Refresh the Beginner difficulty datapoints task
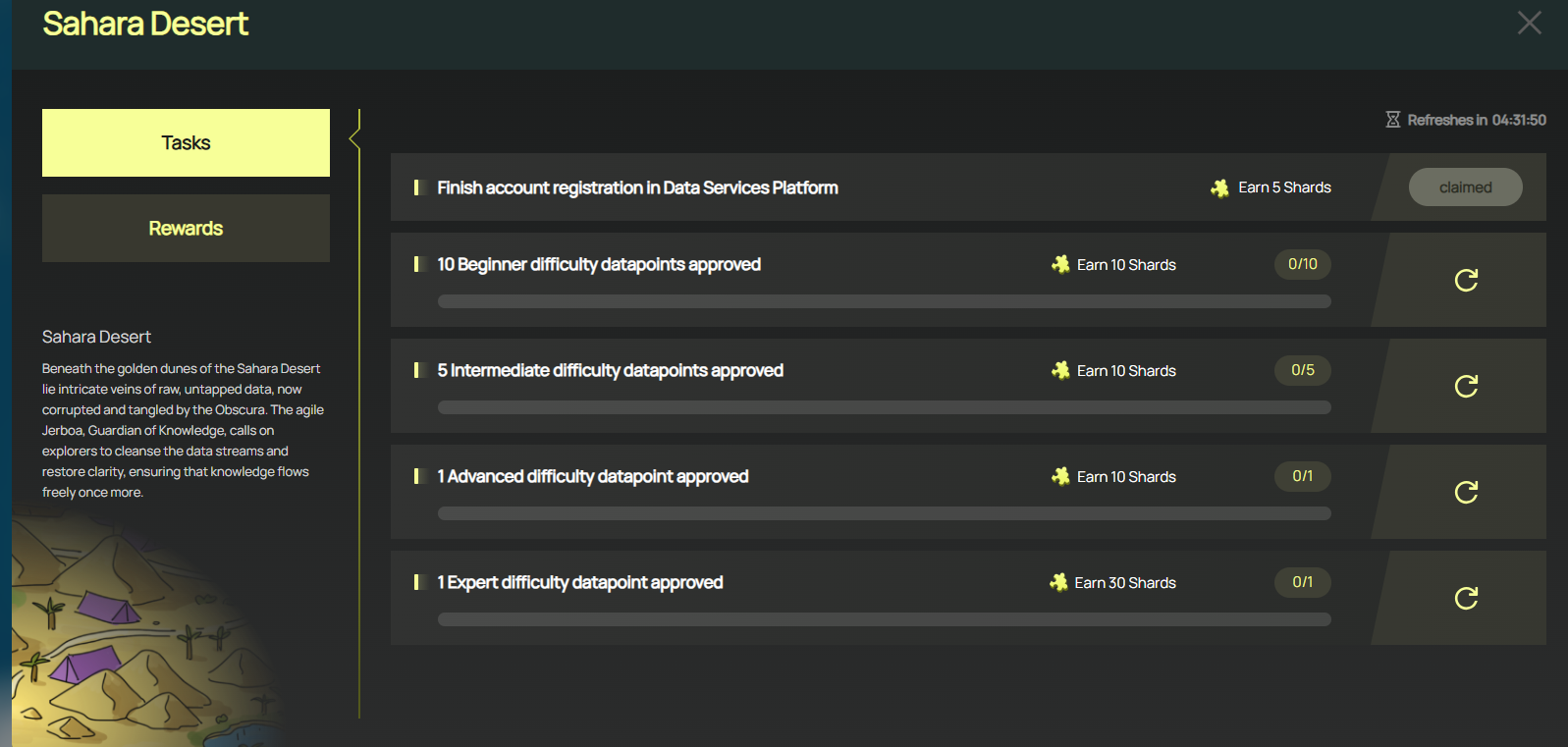 (x=1466, y=281)
